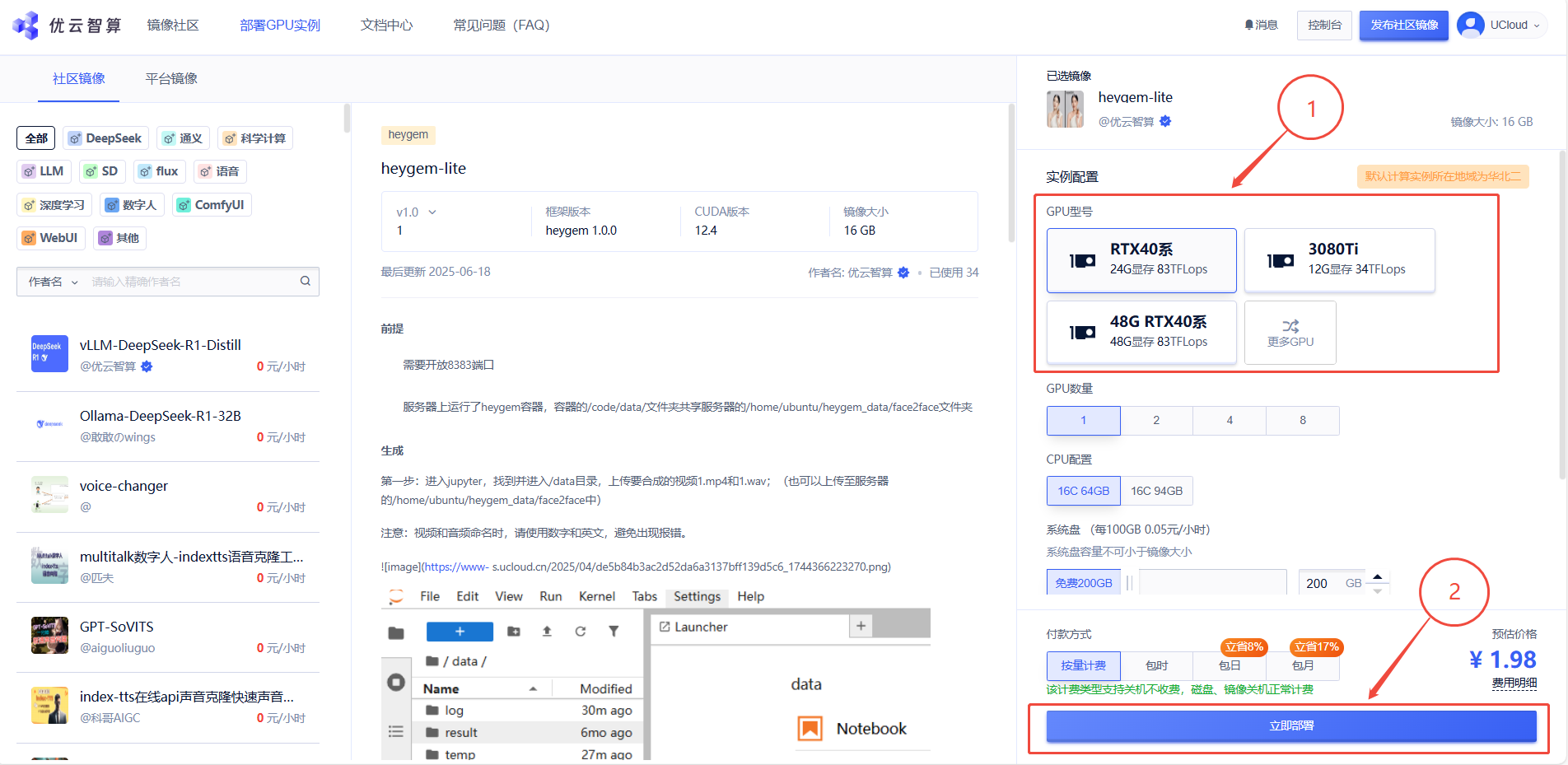Screen dimensions: 1568x765
Task: Filter by the WebUI tag
Action: point(50,238)
